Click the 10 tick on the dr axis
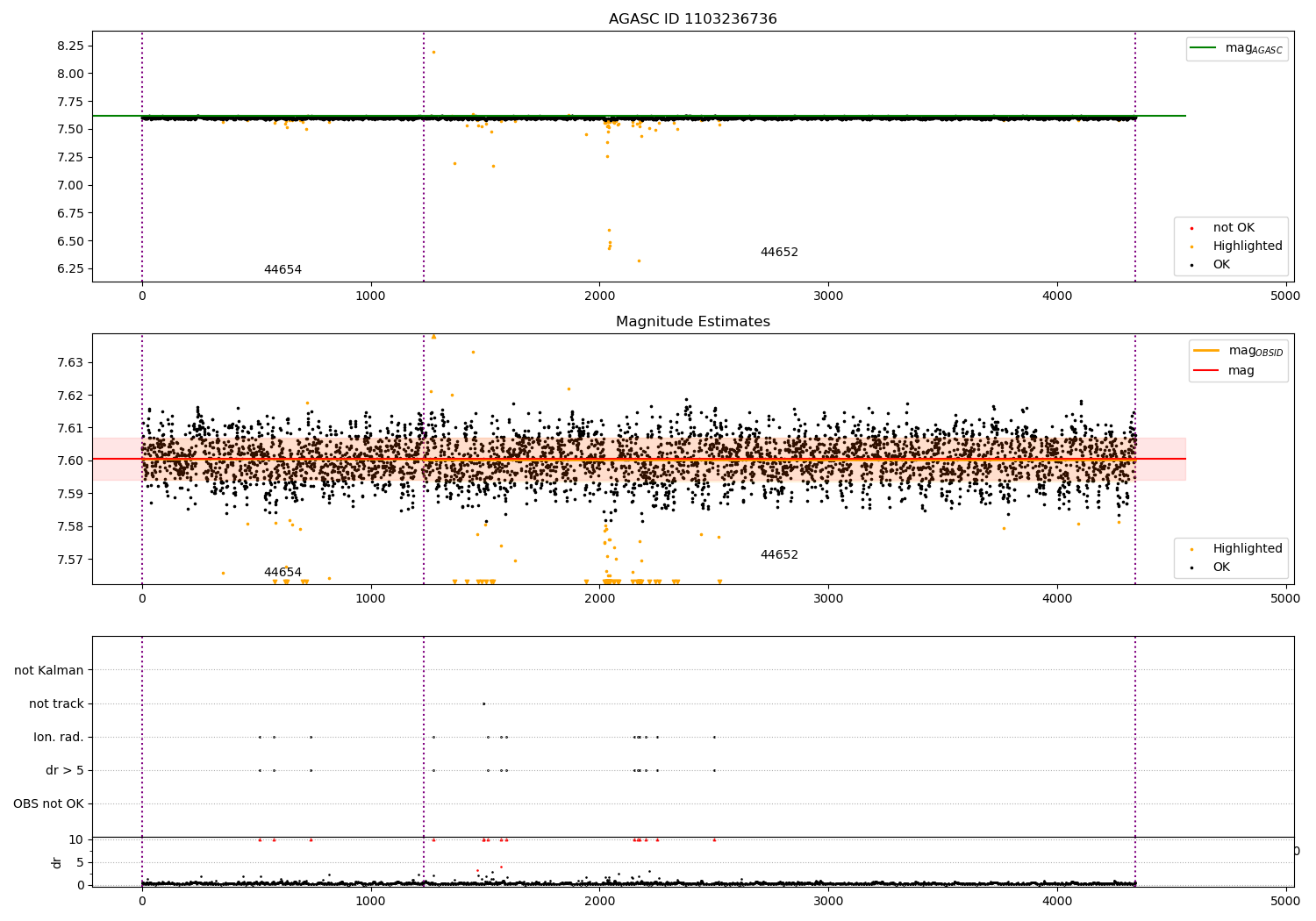This screenshot has height=921, width=1316. [78, 839]
